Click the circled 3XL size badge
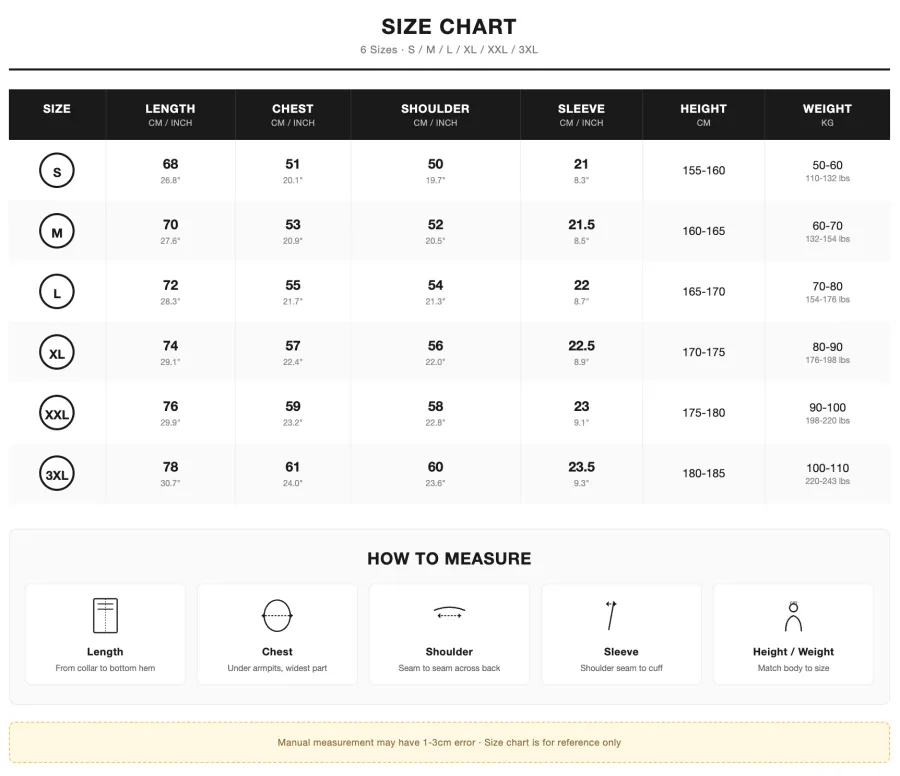 tap(57, 474)
